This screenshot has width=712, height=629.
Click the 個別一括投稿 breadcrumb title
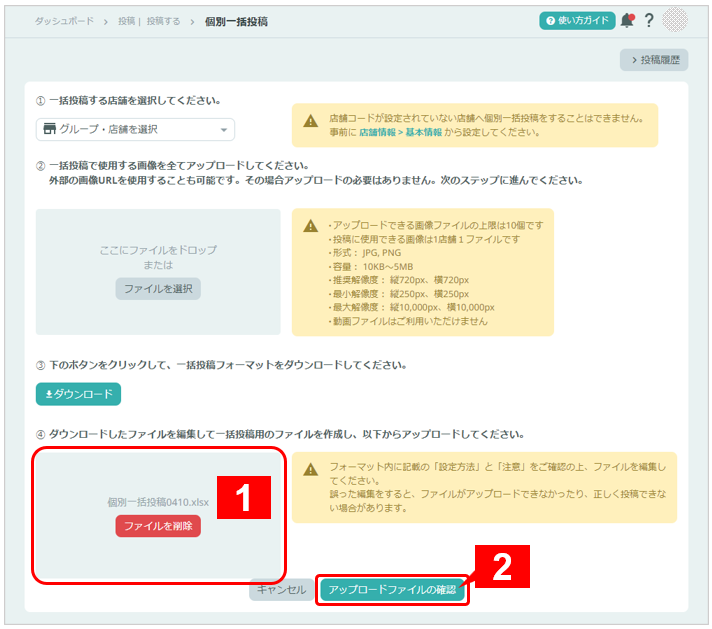236,21
